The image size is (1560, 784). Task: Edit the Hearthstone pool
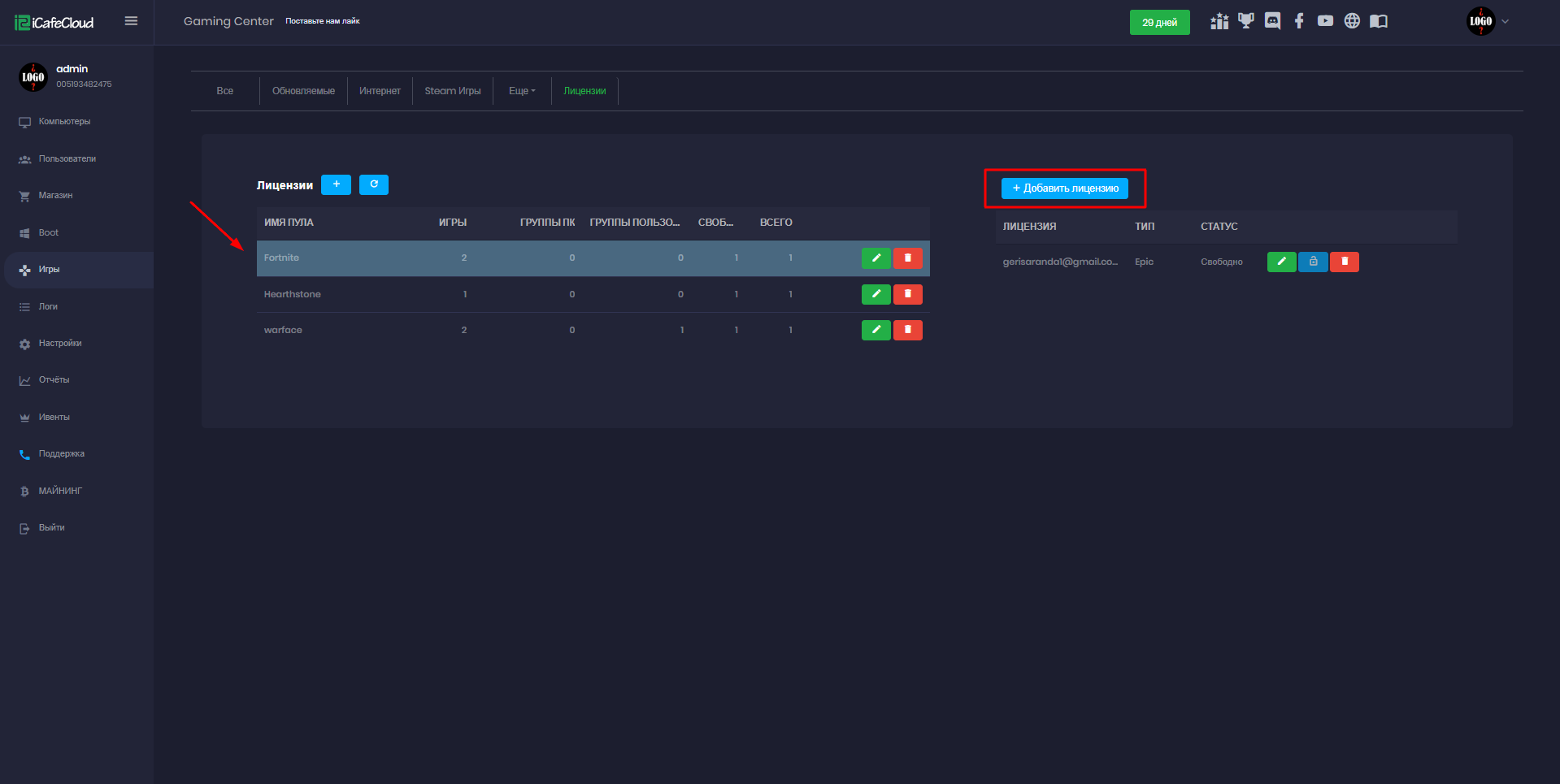876,294
